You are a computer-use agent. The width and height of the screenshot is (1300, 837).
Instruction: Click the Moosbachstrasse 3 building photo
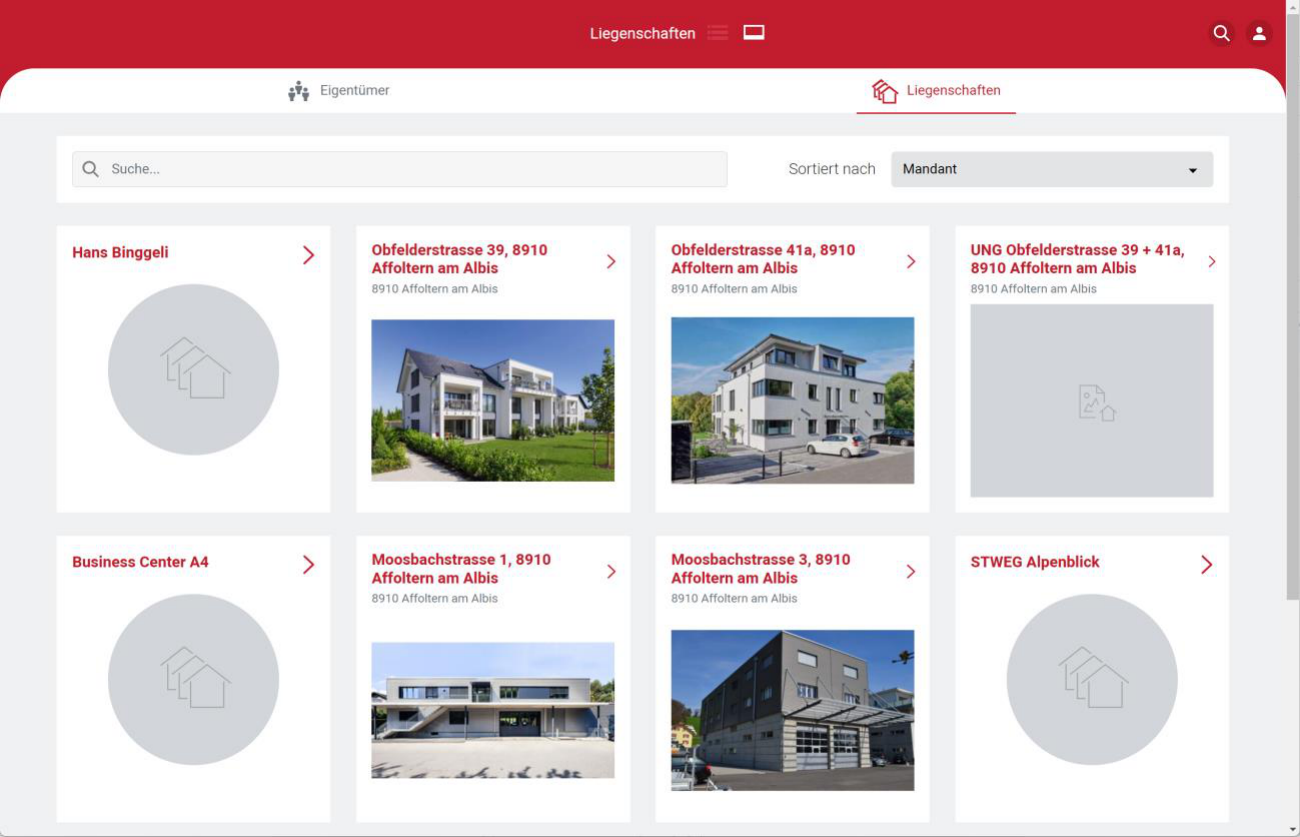pos(792,710)
